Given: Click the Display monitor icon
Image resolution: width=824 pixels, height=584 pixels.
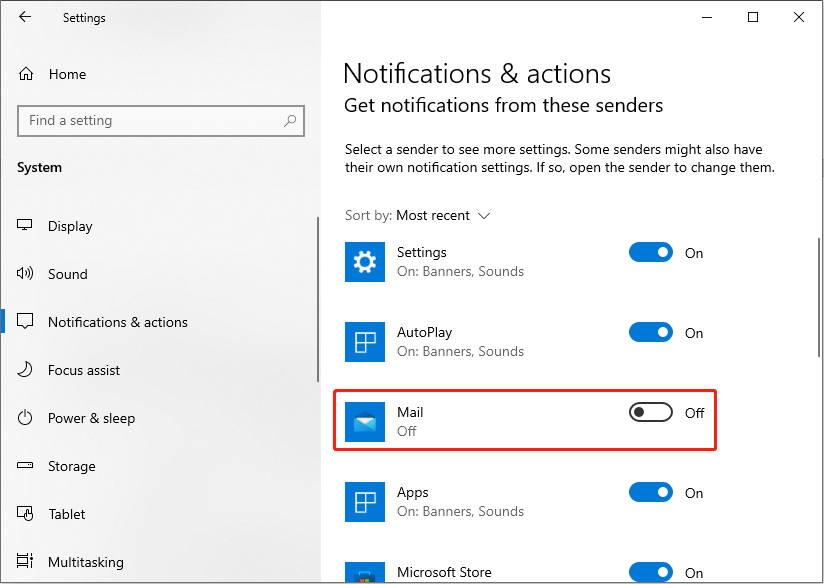Looking at the screenshot, I should [x=25, y=225].
